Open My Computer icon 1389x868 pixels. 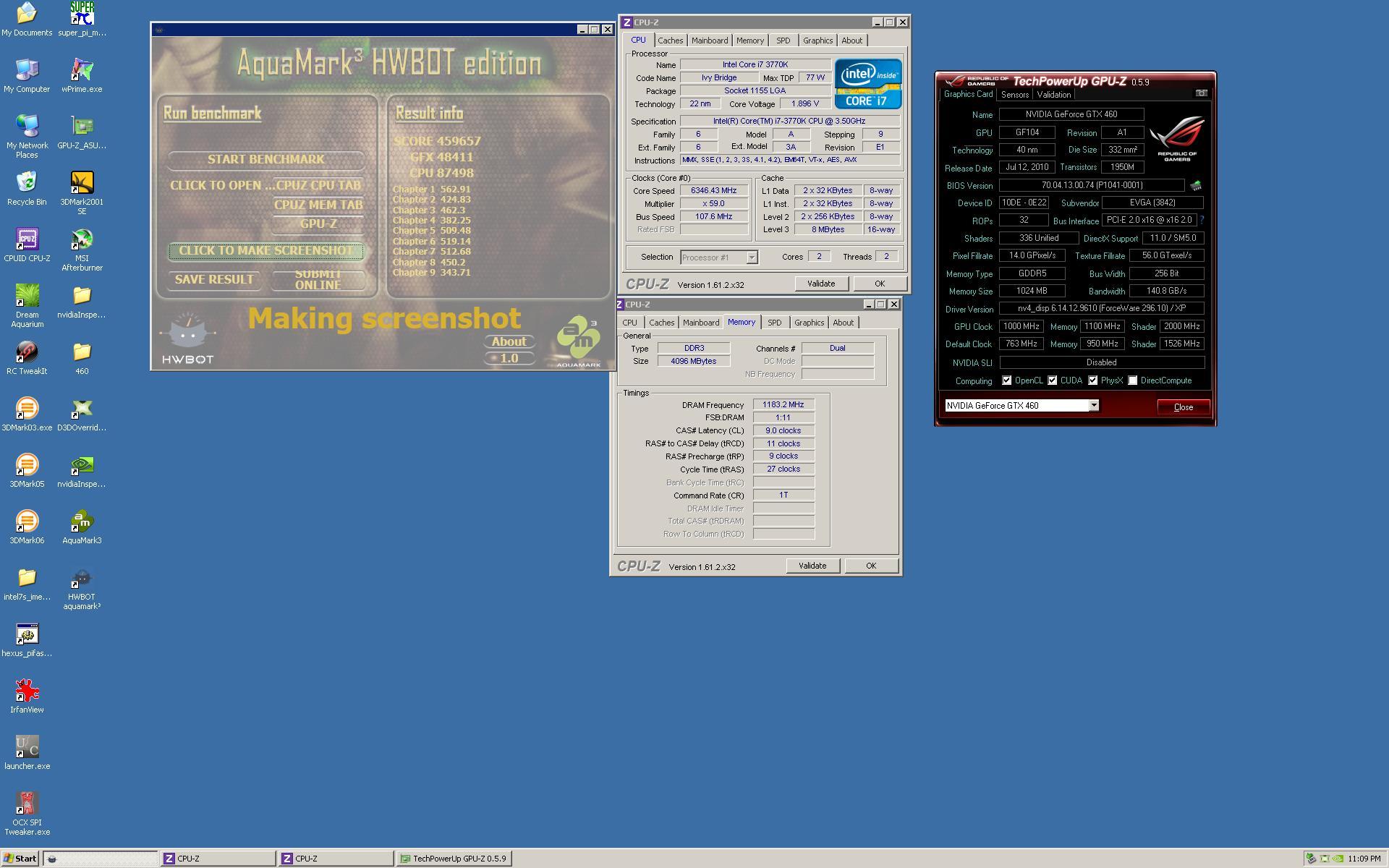pyautogui.click(x=27, y=76)
